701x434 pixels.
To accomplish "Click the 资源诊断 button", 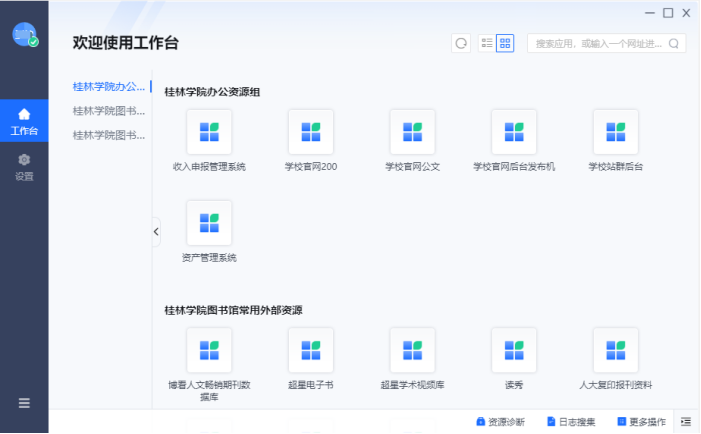I will pos(500,421).
